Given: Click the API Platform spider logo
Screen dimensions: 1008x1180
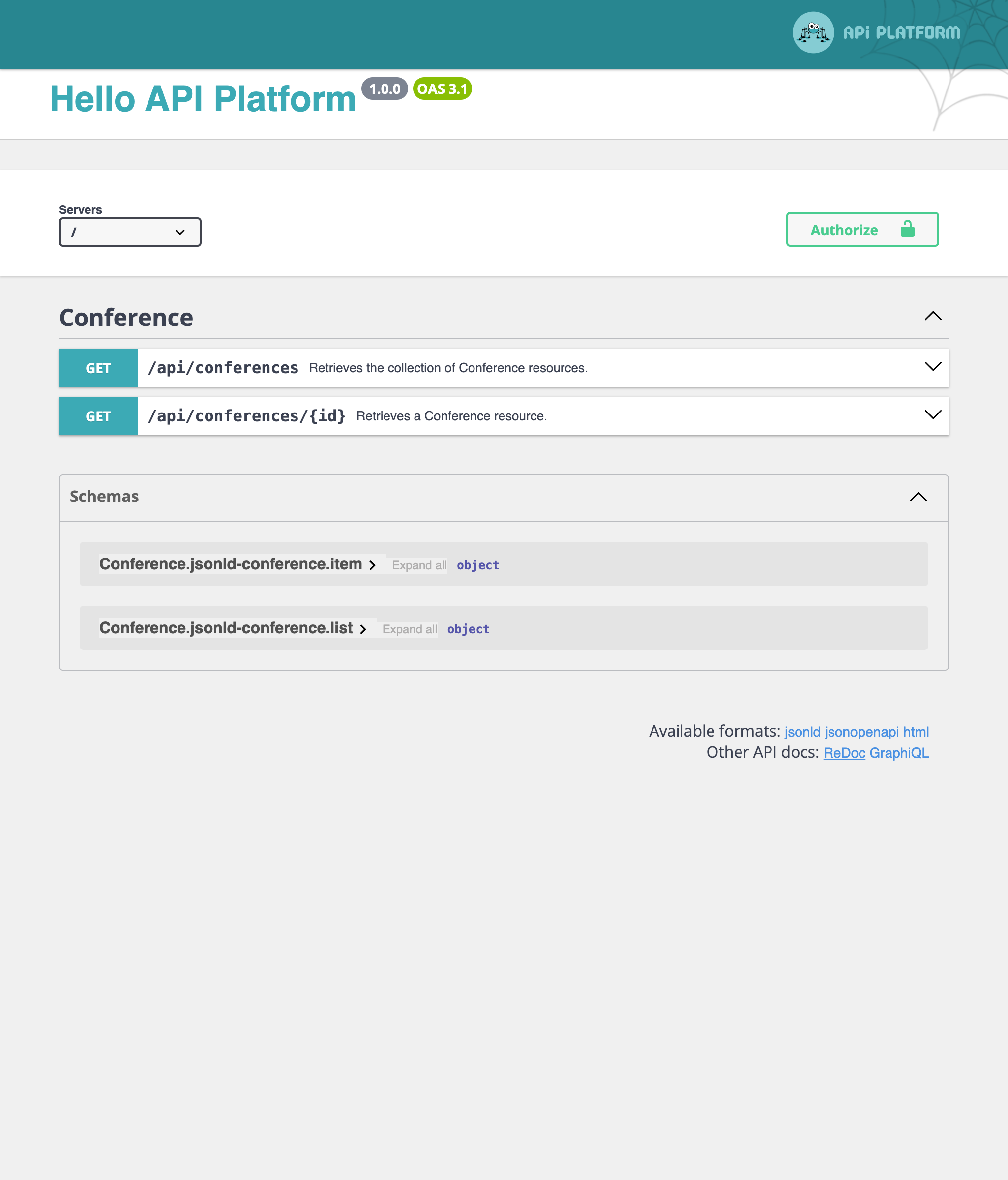Looking at the screenshot, I should click(813, 32).
